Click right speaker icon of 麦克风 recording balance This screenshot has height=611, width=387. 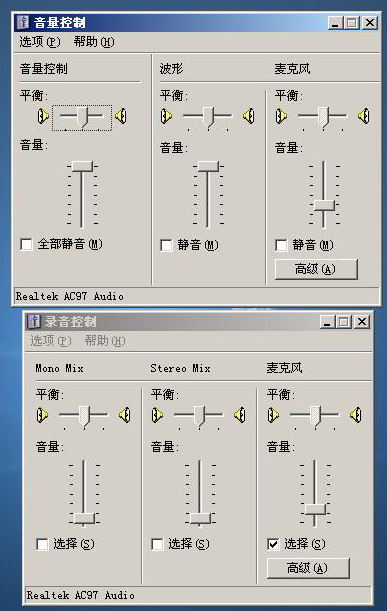click(356, 415)
